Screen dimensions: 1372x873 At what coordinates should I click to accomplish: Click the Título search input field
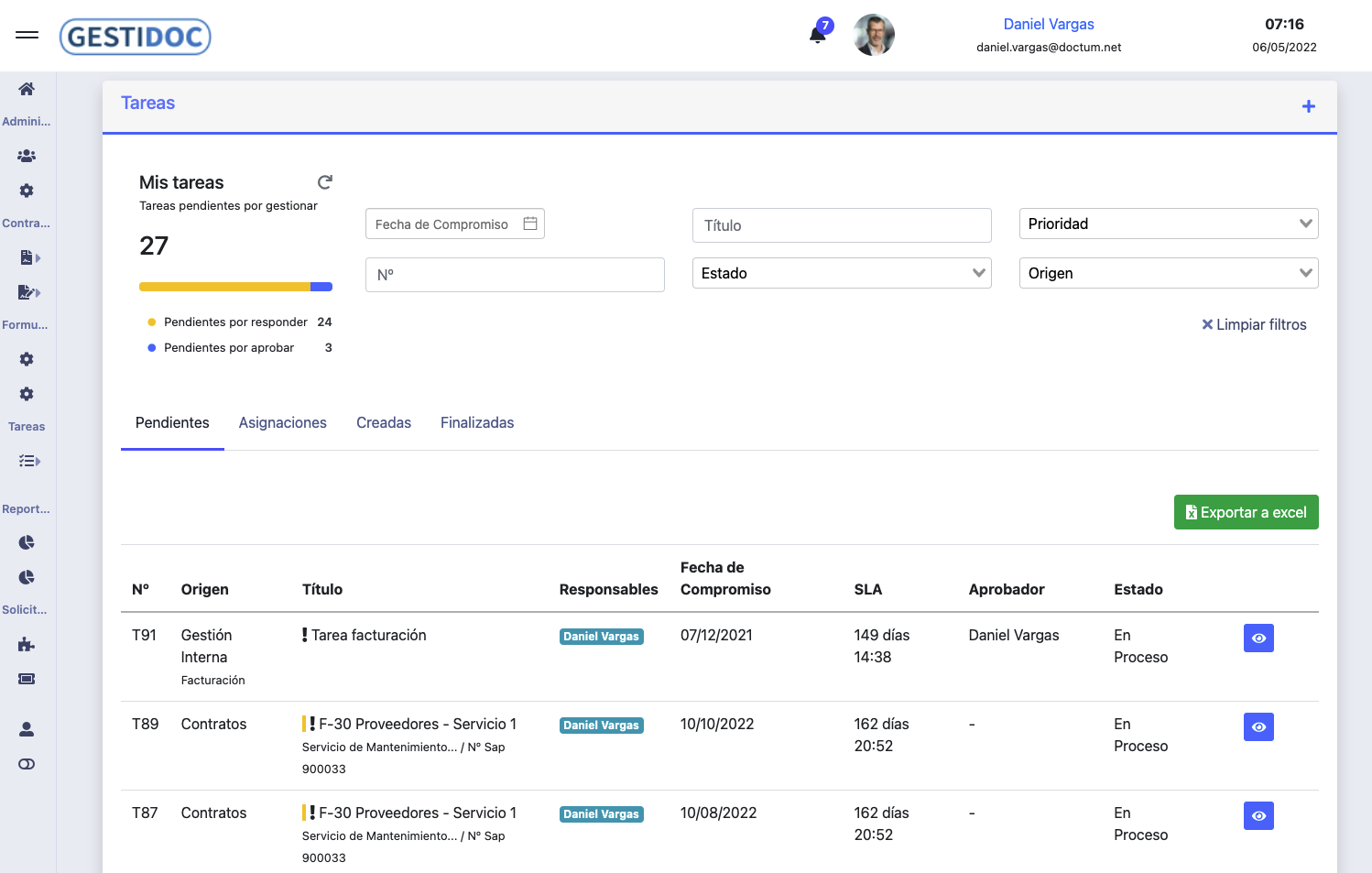click(x=841, y=224)
